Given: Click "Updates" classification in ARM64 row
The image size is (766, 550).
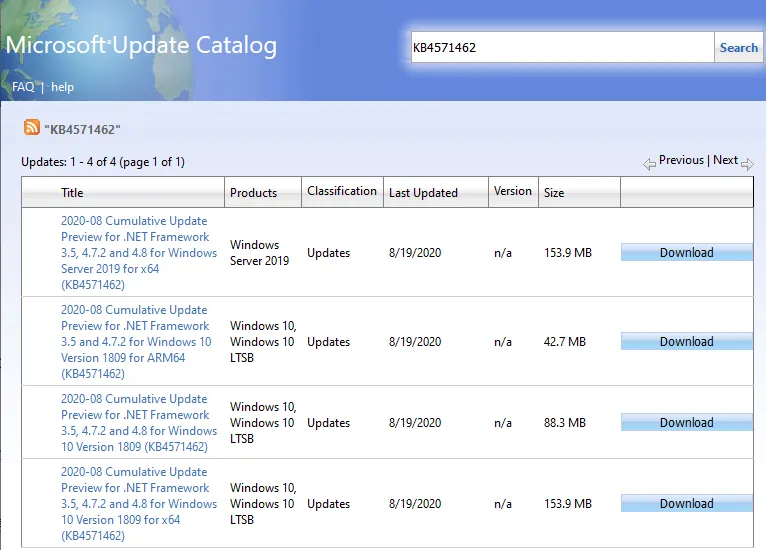Looking at the screenshot, I should (x=328, y=341).
